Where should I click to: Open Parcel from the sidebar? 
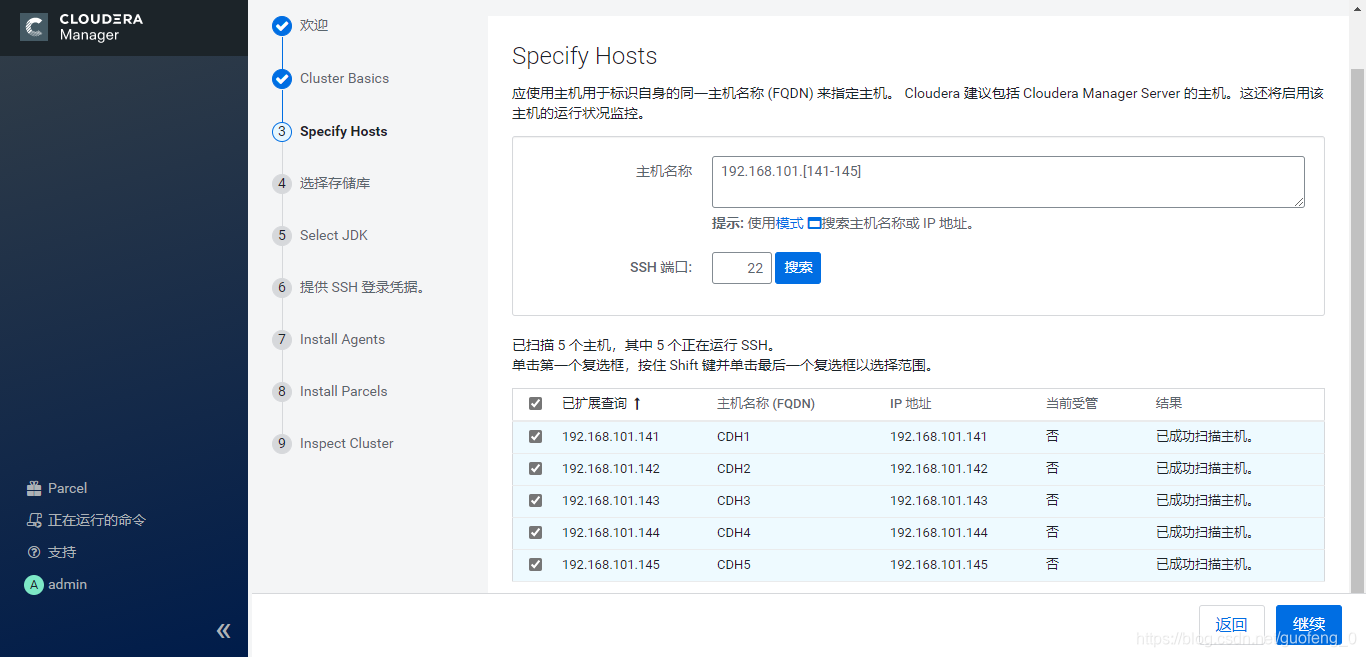click(57, 488)
